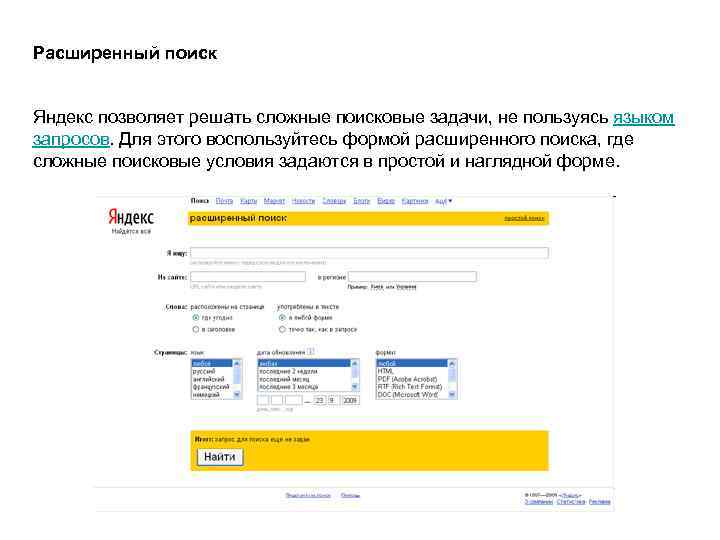The width and height of the screenshot is (720, 540).
Task: Click the end-month field showing 9
Action: click(x=333, y=401)
